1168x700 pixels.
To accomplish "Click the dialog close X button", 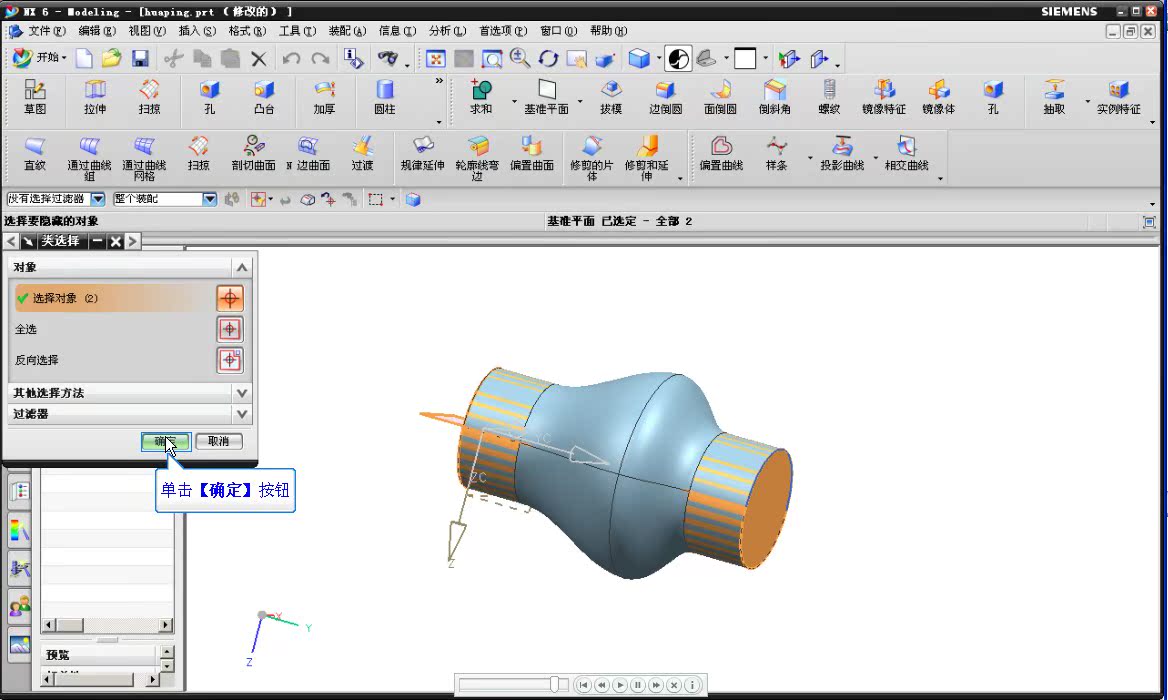I will pyautogui.click(x=115, y=241).
